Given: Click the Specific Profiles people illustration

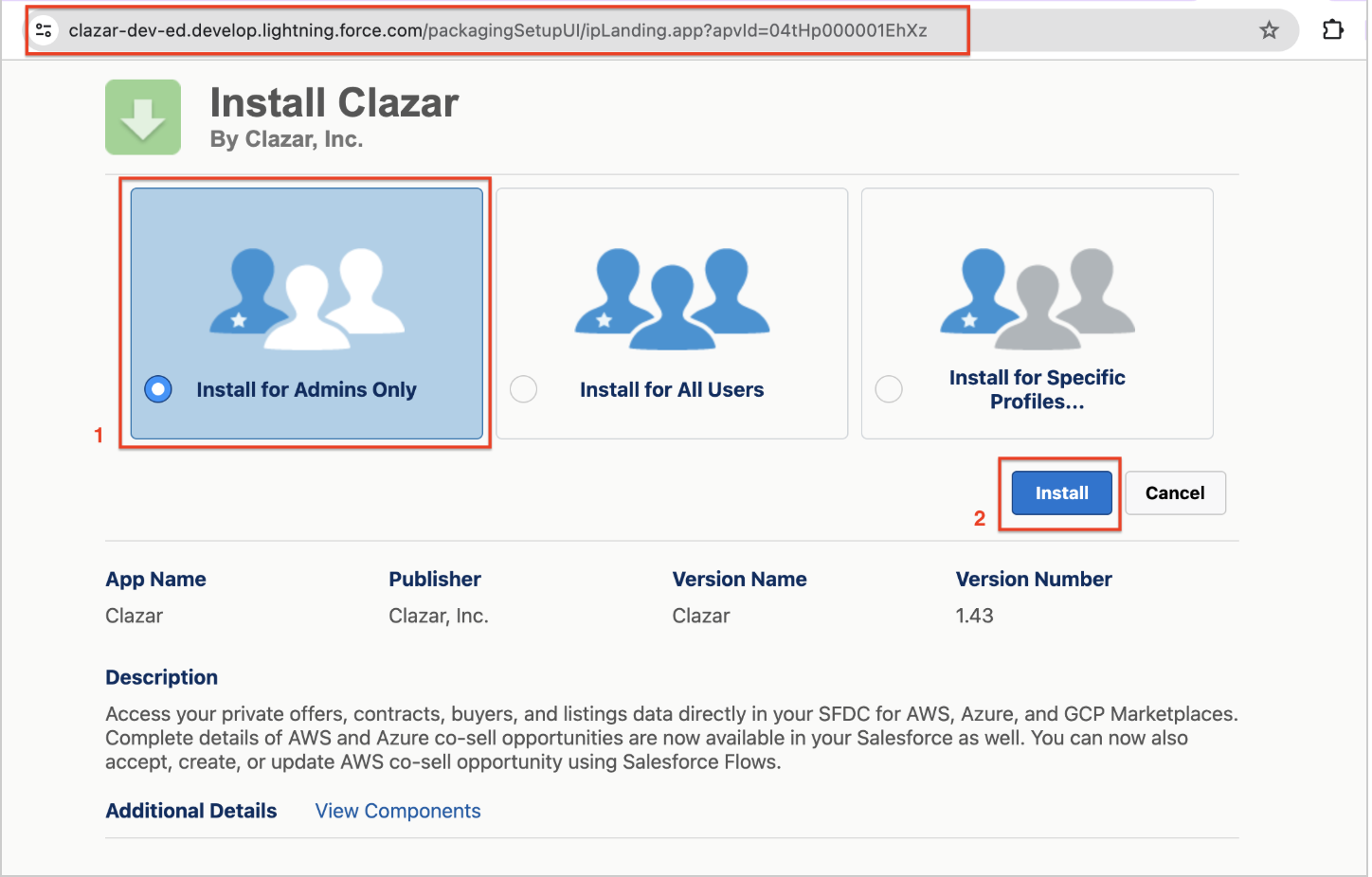Looking at the screenshot, I should [1038, 298].
